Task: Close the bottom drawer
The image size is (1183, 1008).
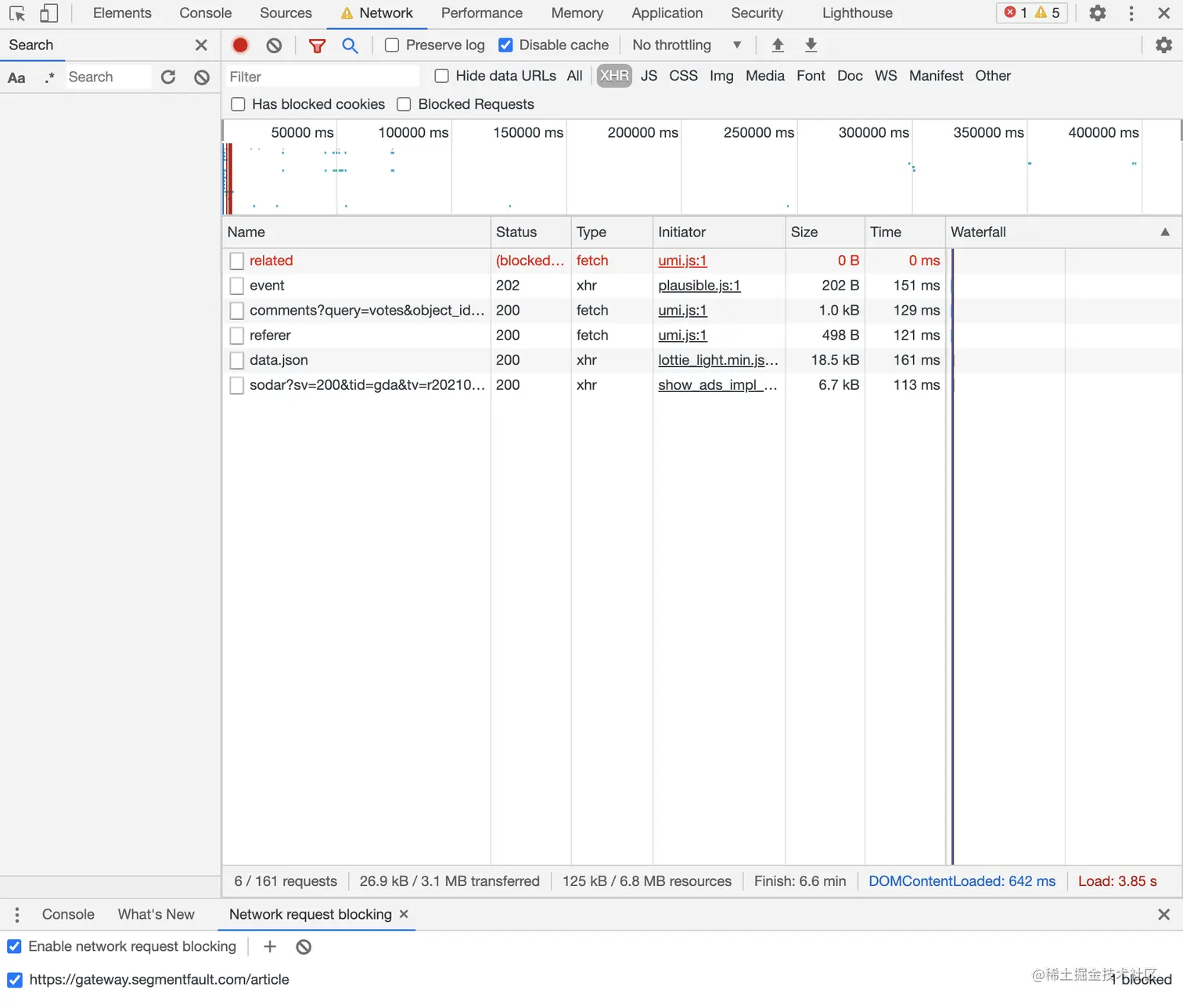Action: pos(1163,914)
